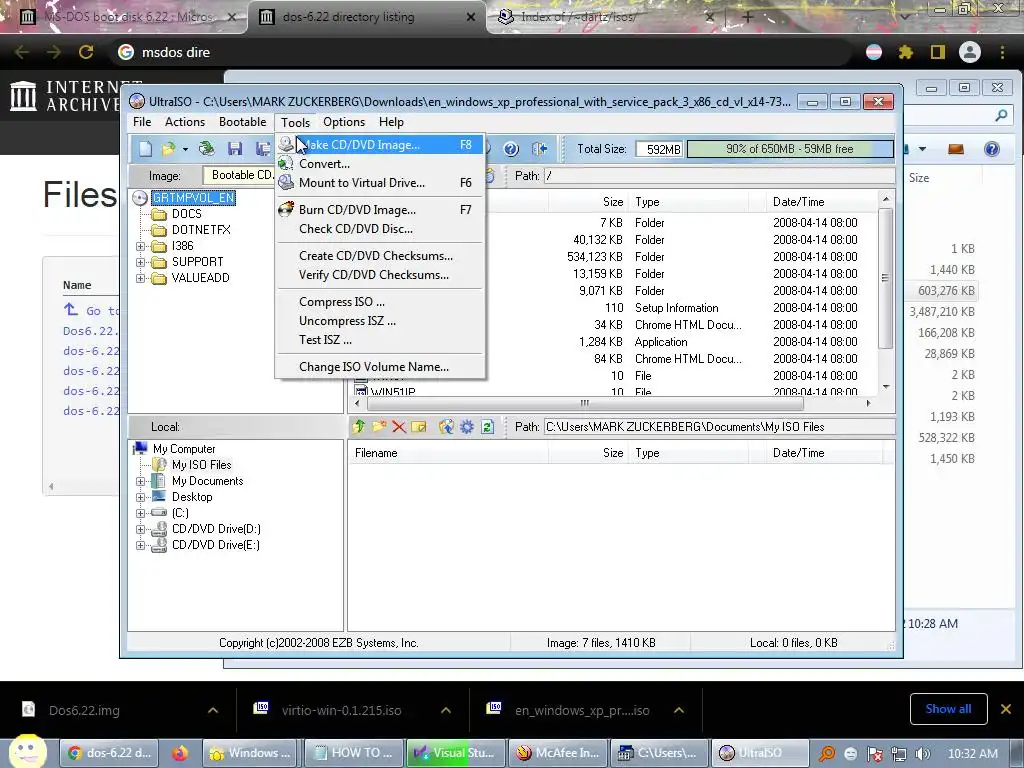Expand the CD/DVD Drive(E:) node
The image size is (1024, 768).
[140, 545]
